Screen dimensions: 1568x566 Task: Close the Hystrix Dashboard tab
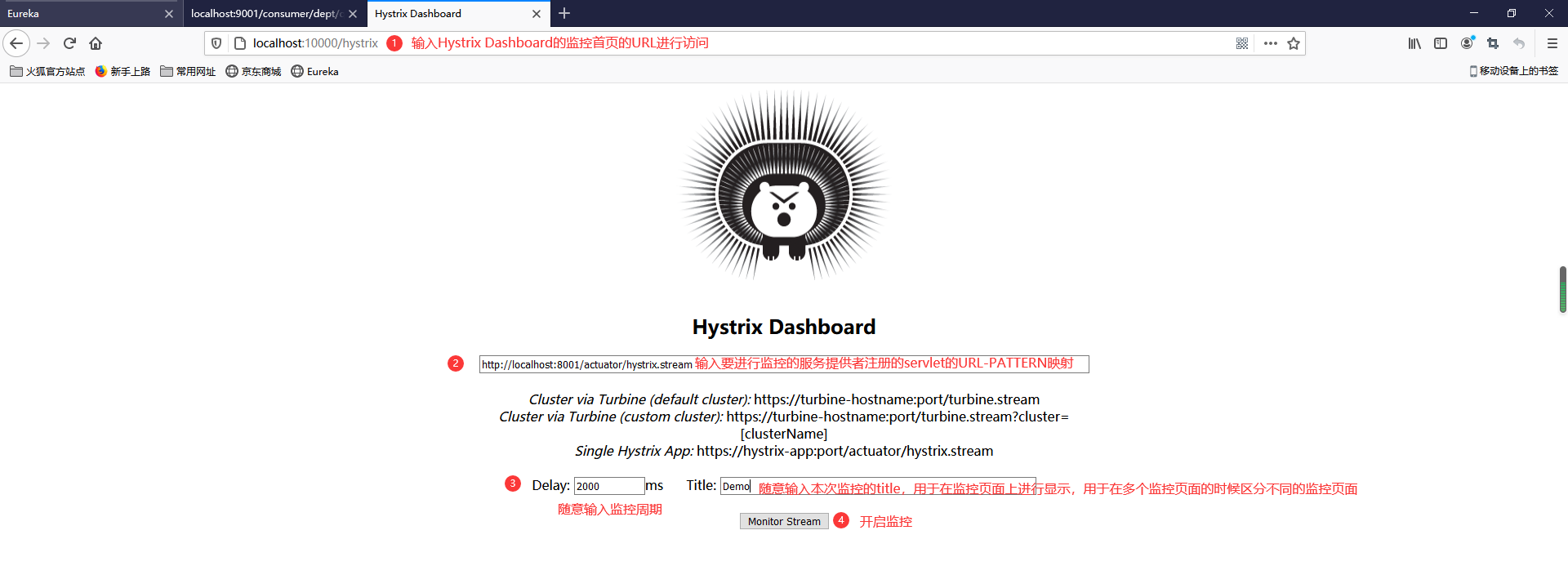[537, 14]
